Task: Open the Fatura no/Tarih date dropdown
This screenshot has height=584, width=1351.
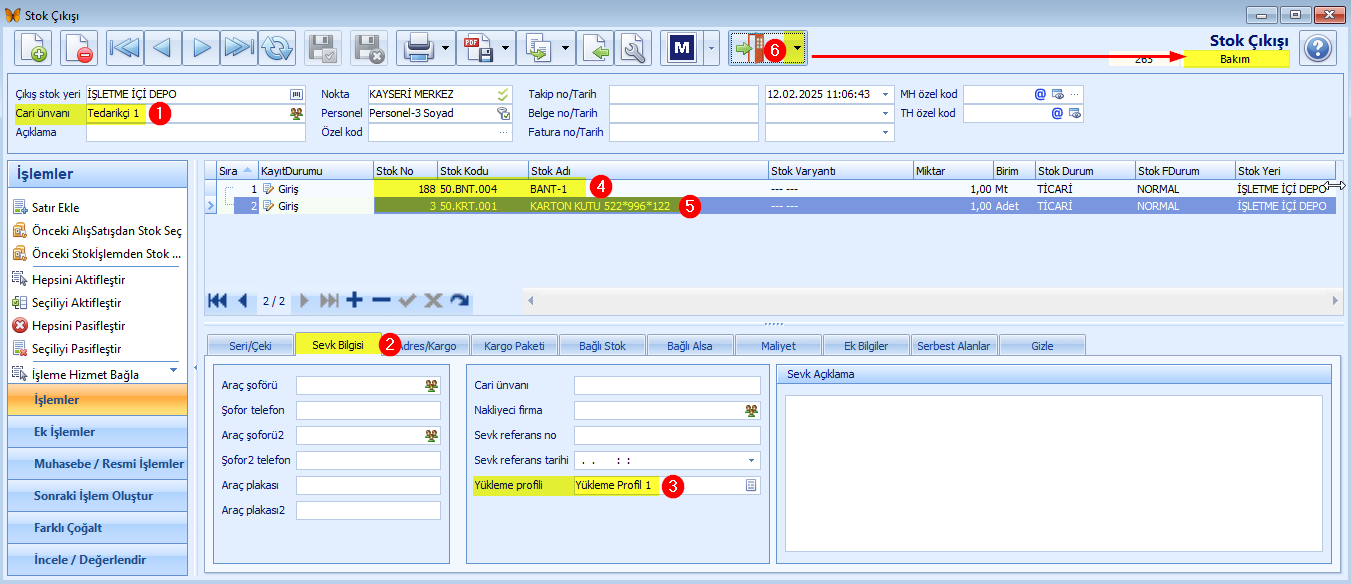Action: point(886,132)
